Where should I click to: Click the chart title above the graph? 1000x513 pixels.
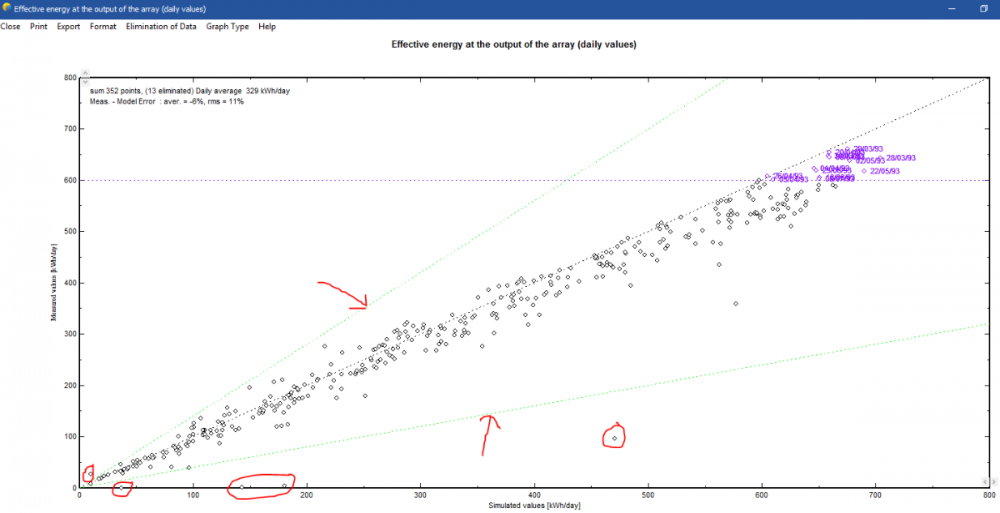514,45
